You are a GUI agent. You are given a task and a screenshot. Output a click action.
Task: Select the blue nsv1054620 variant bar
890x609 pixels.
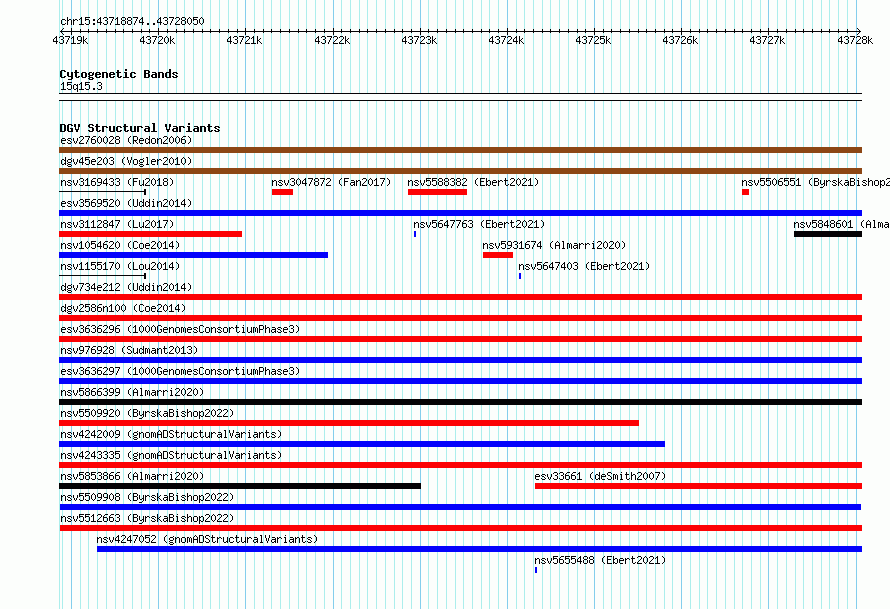point(194,255)
